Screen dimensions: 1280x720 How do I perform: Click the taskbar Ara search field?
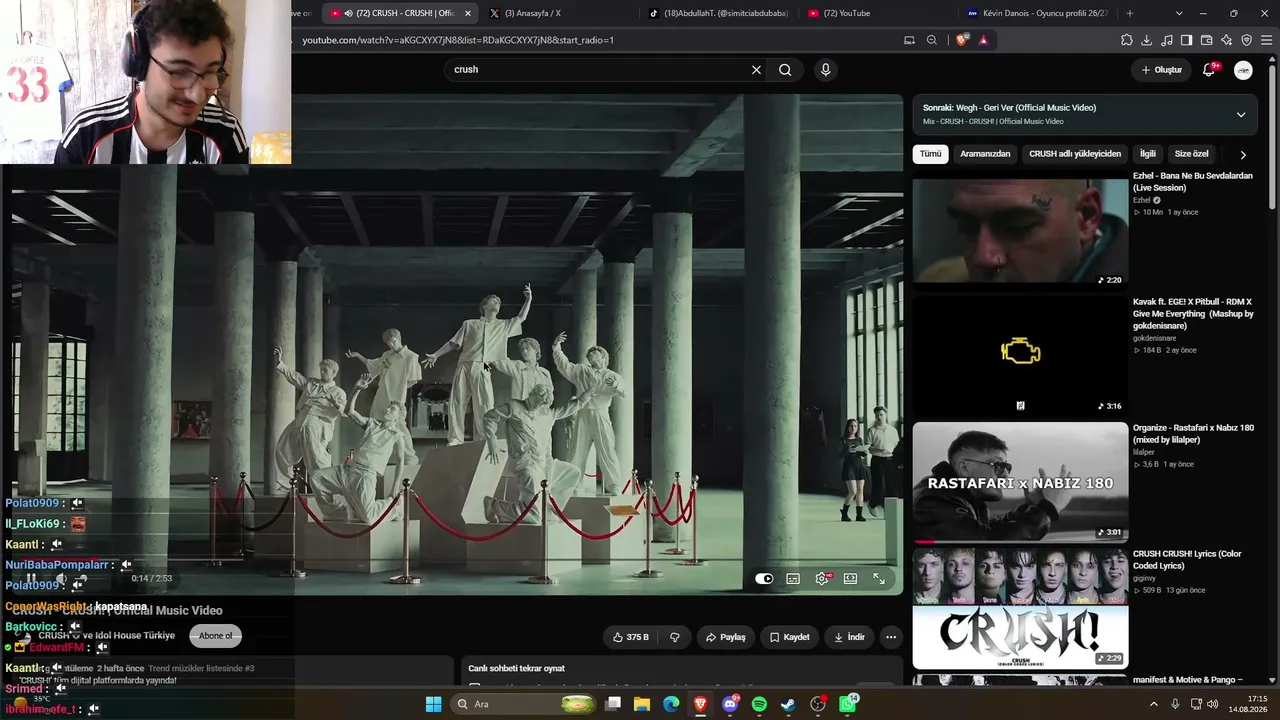point(525,704)
